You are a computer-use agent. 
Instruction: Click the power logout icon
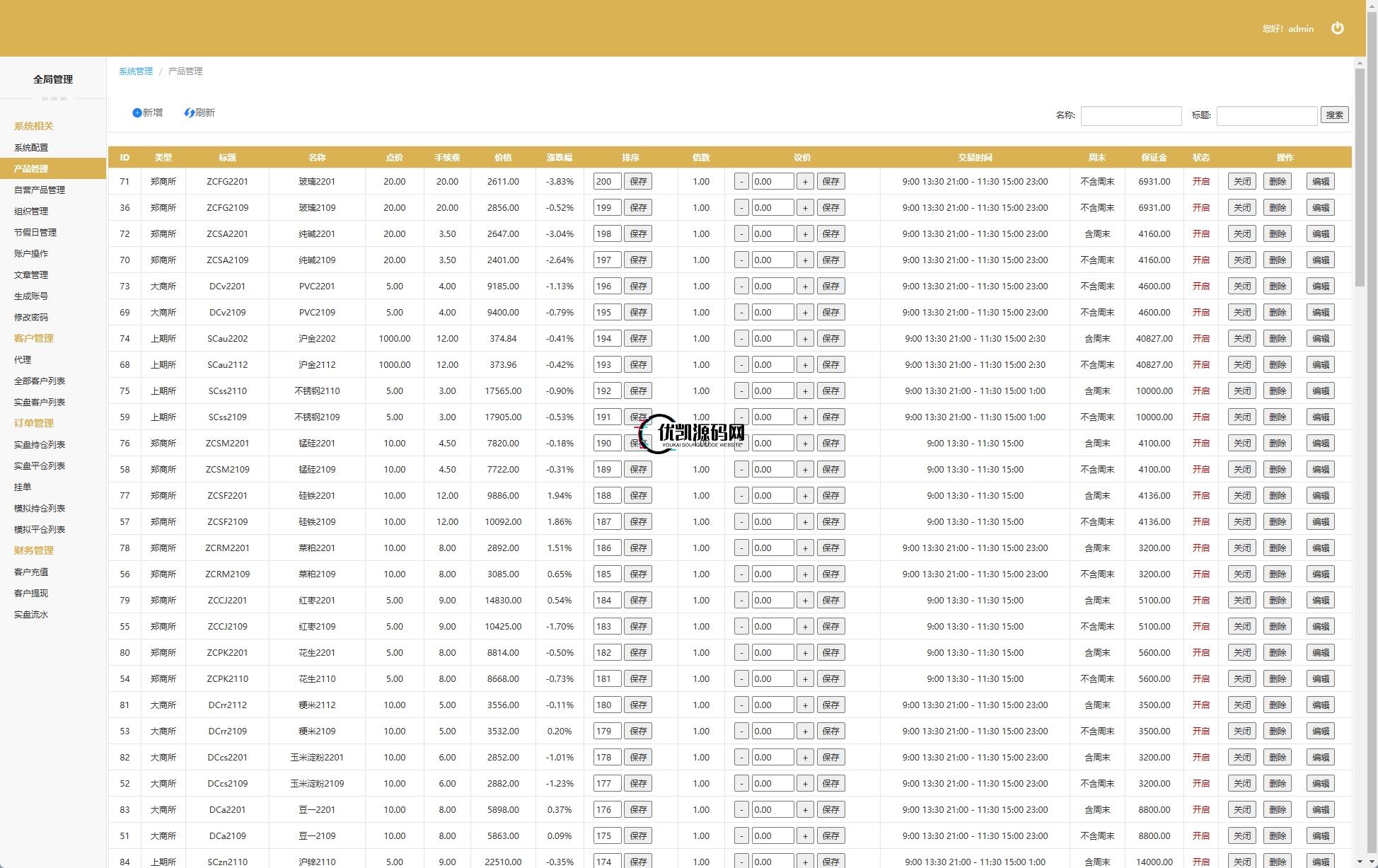pos(1337,28)
